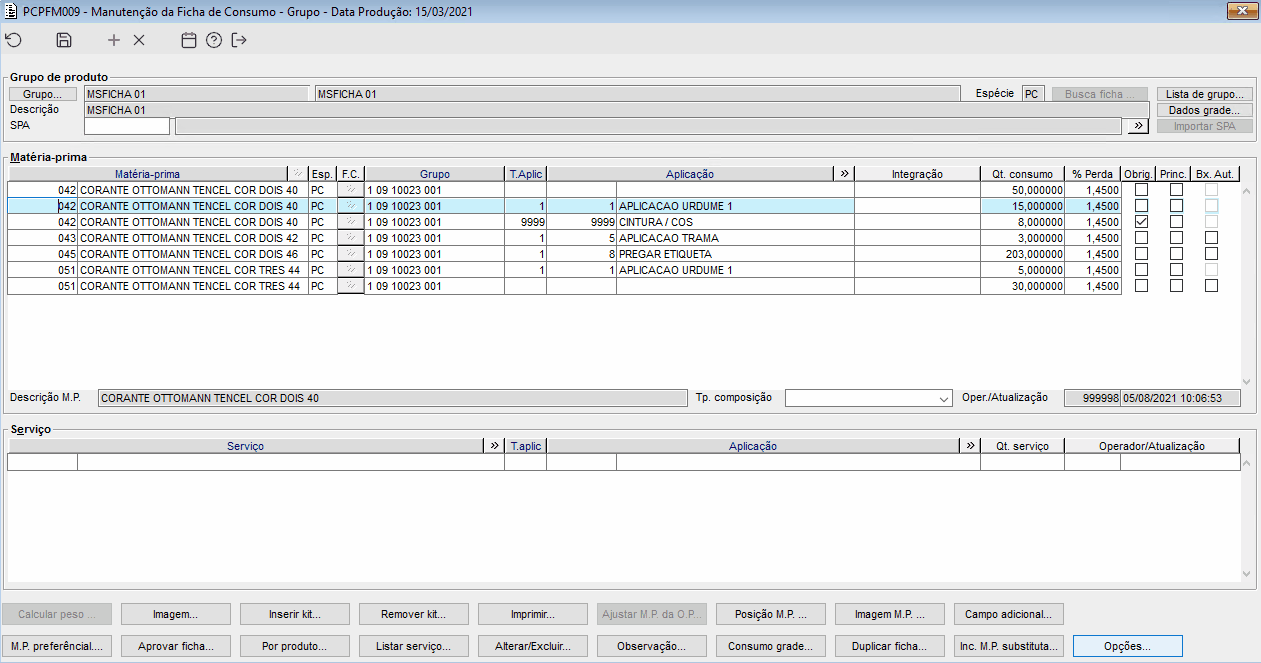This screenshot has height=663, width=1261.
Task: Check Bx. Aut. box in PREGAR ETIQUETA row
Action: 1211,253
